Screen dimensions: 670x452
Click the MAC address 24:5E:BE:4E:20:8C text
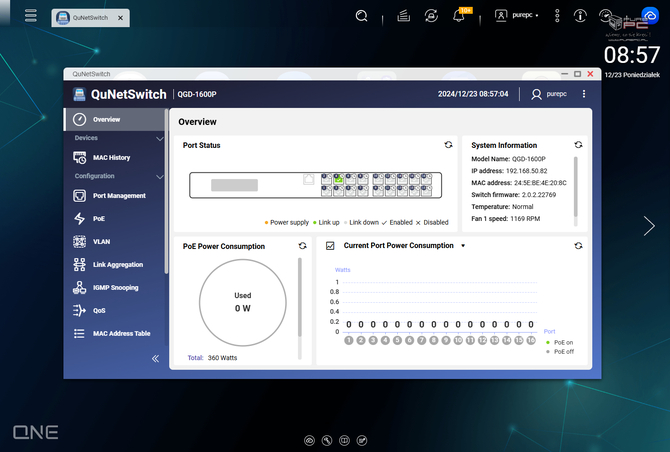click(519, 183)
